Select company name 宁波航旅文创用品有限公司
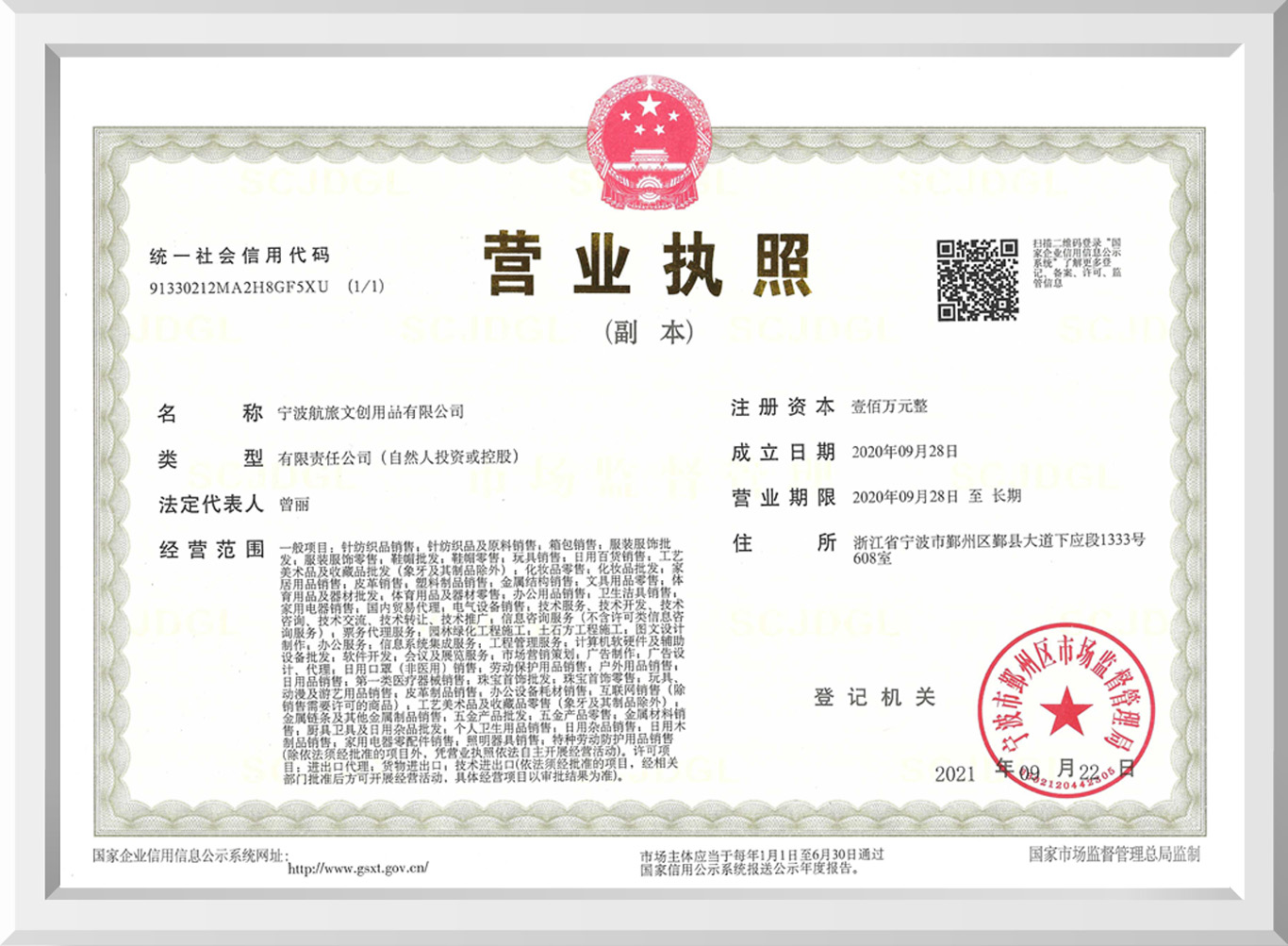Viewport: 1288px width, 946px height. 371,412
